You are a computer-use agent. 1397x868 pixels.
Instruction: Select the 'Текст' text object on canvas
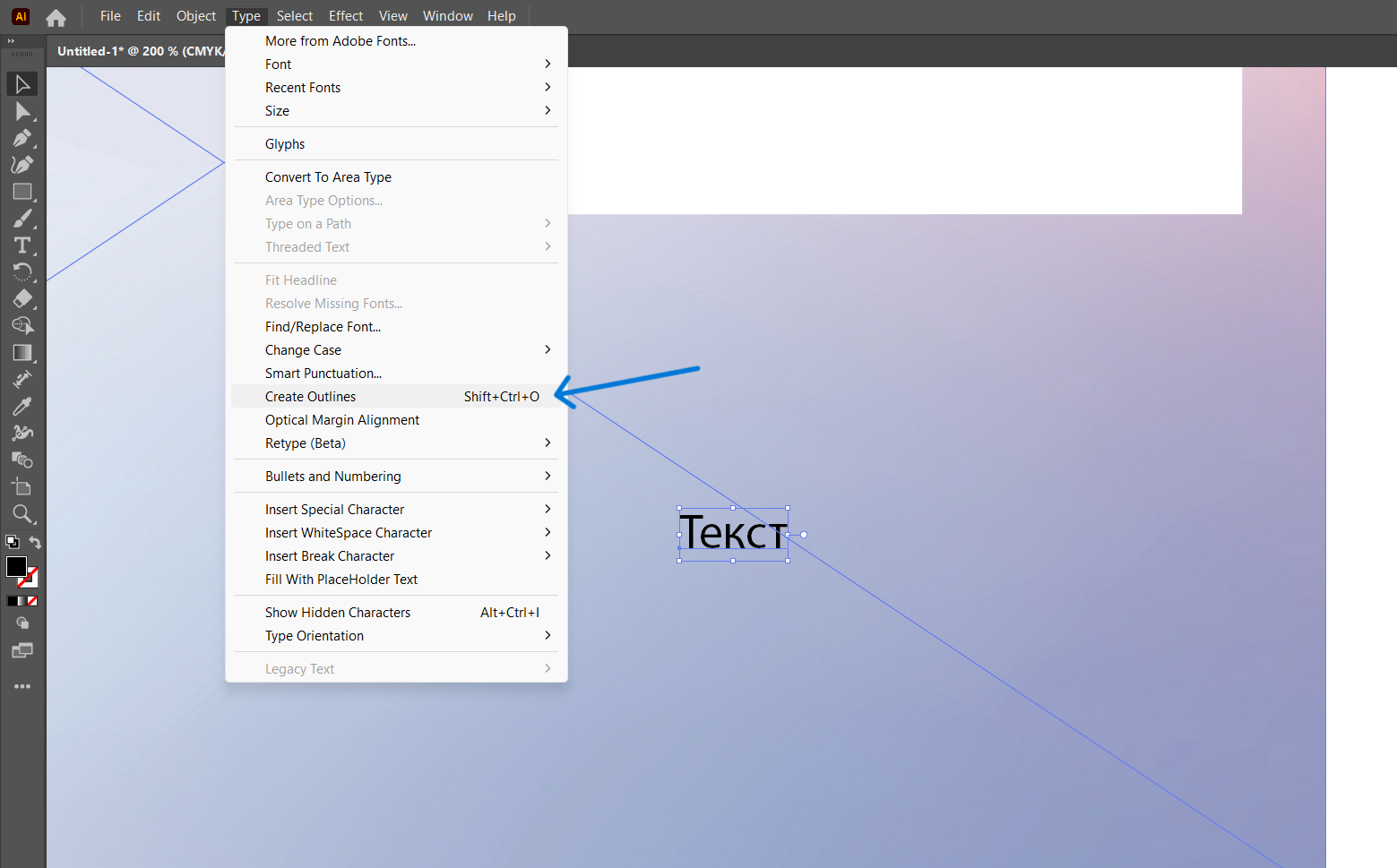coord(733,534)
